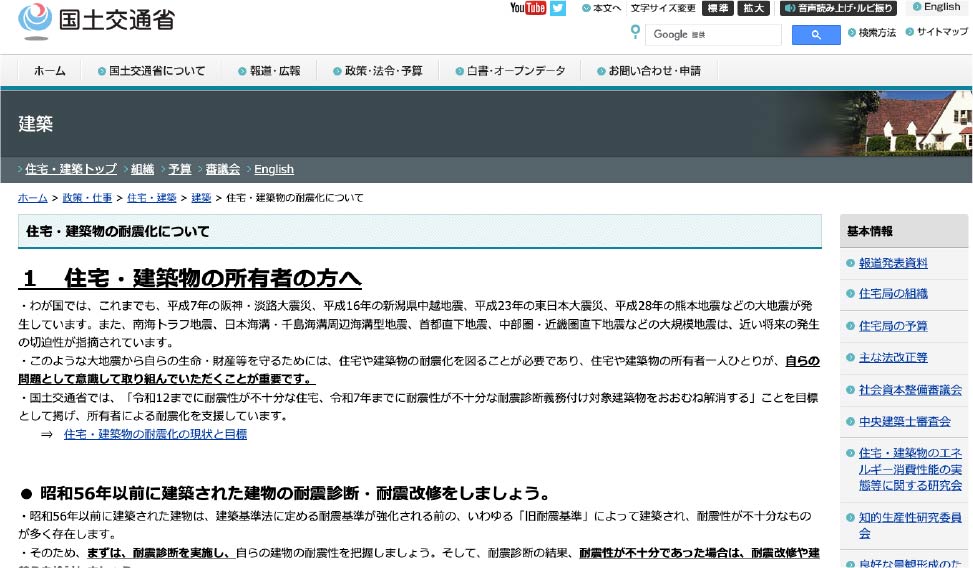The height and width of the screenshot is (568, 973).
Task: Click the 建築 banner title
Action: [x=35, y=124]
